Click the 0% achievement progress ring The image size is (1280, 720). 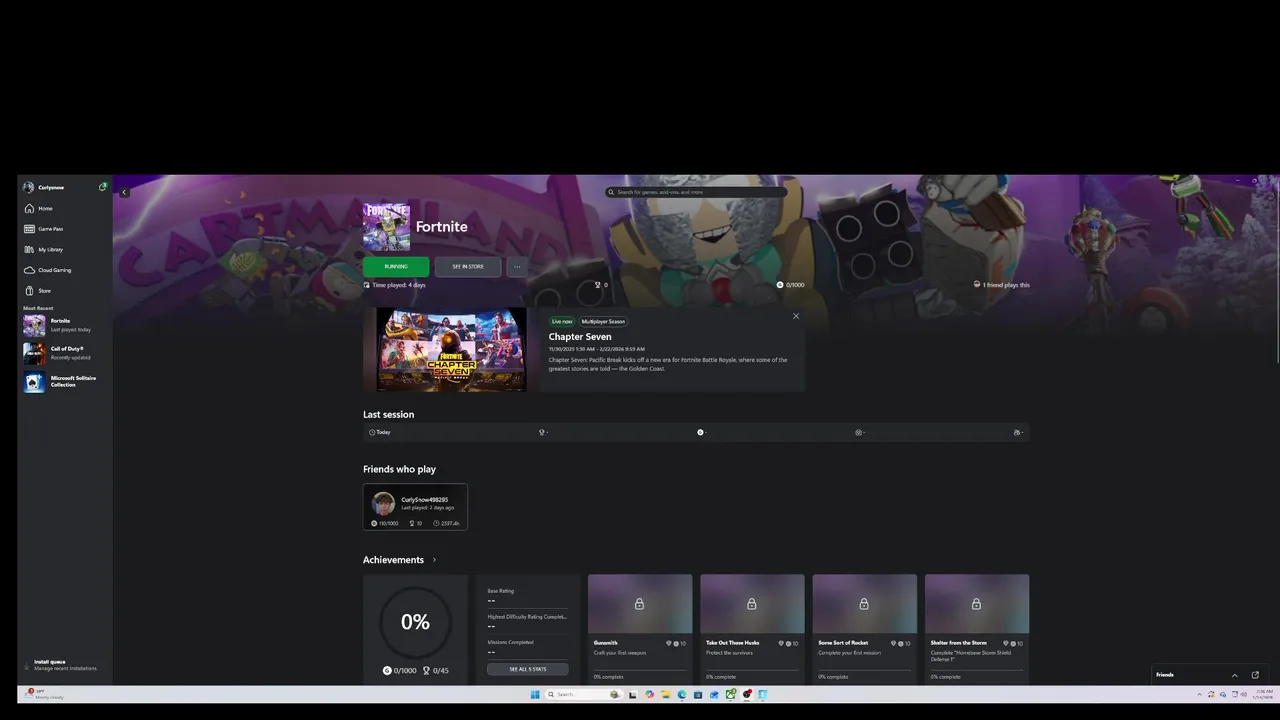pos(415,622)
